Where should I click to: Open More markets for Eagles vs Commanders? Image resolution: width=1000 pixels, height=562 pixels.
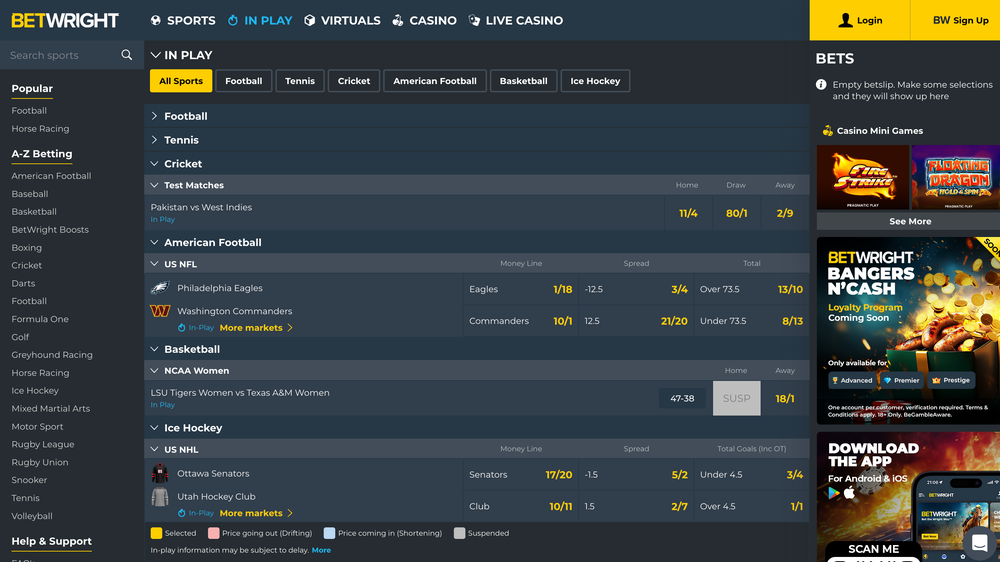tap(256, 328)
